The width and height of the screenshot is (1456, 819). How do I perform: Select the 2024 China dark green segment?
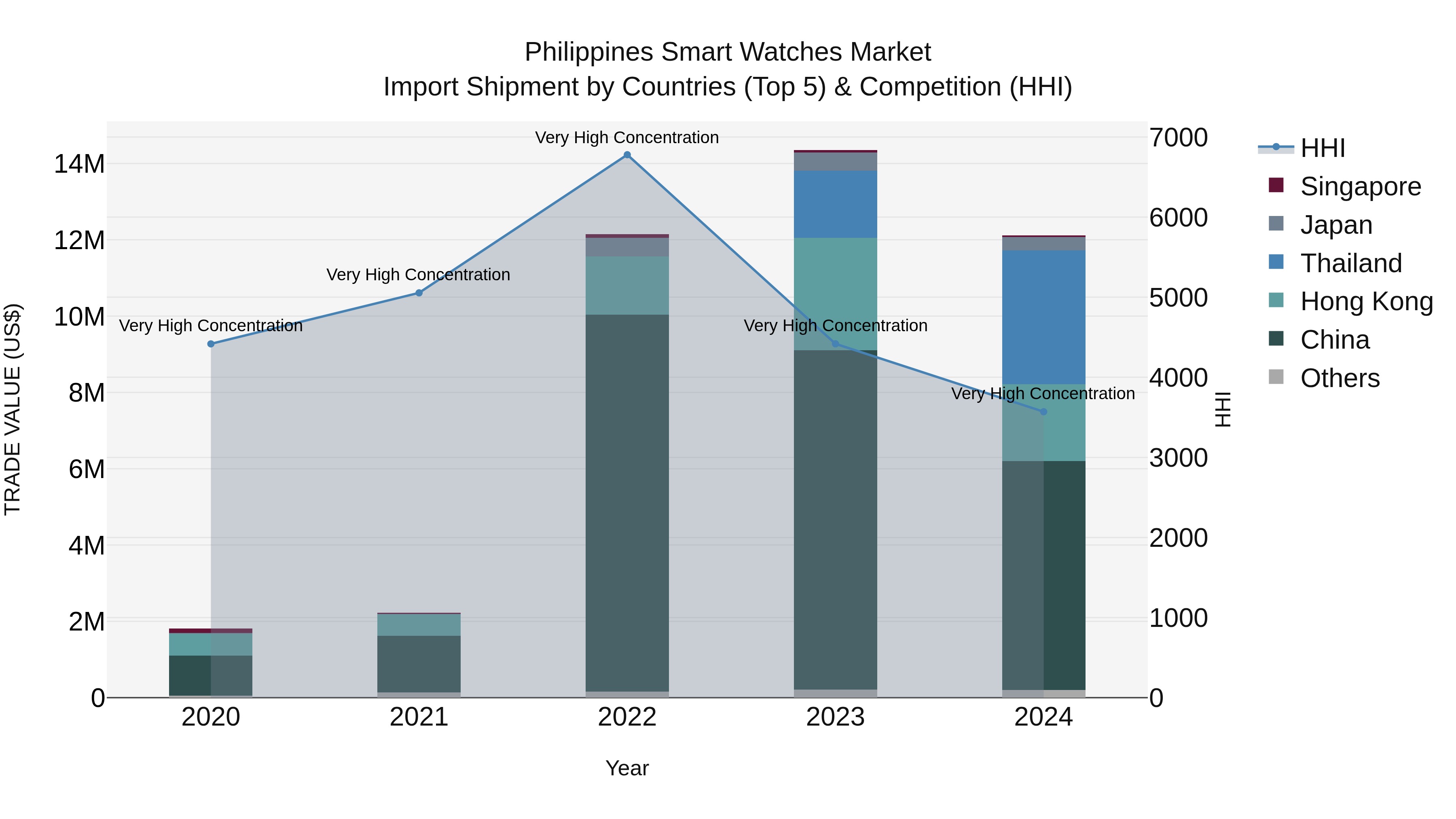point(1043,576)
